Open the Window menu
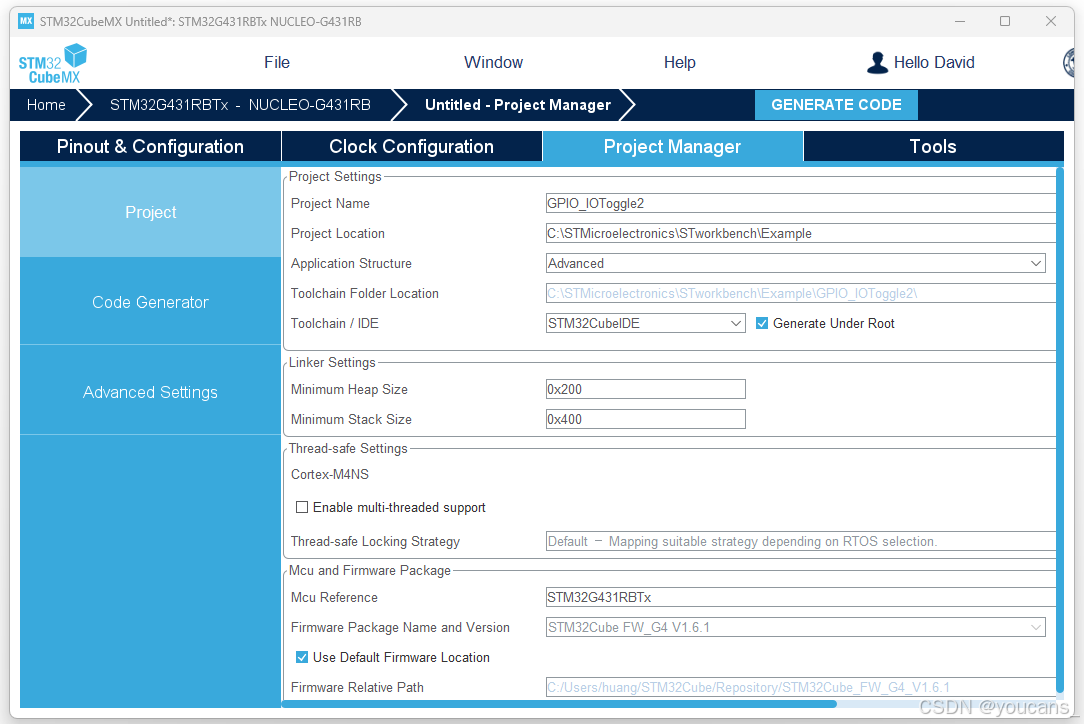 point(493,62)
